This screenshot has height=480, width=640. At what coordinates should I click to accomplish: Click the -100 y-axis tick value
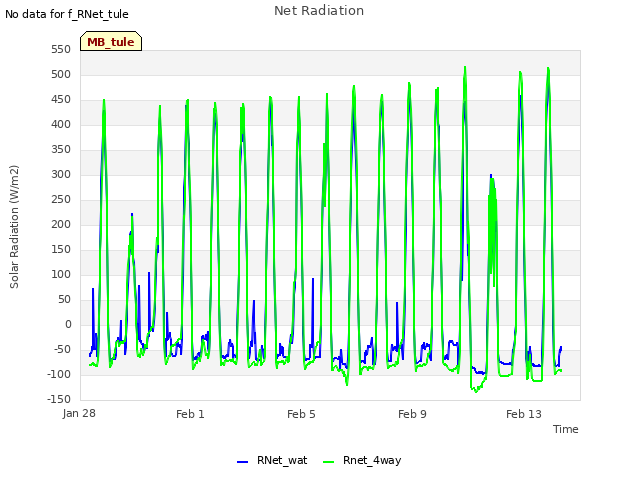pos(59,374)
